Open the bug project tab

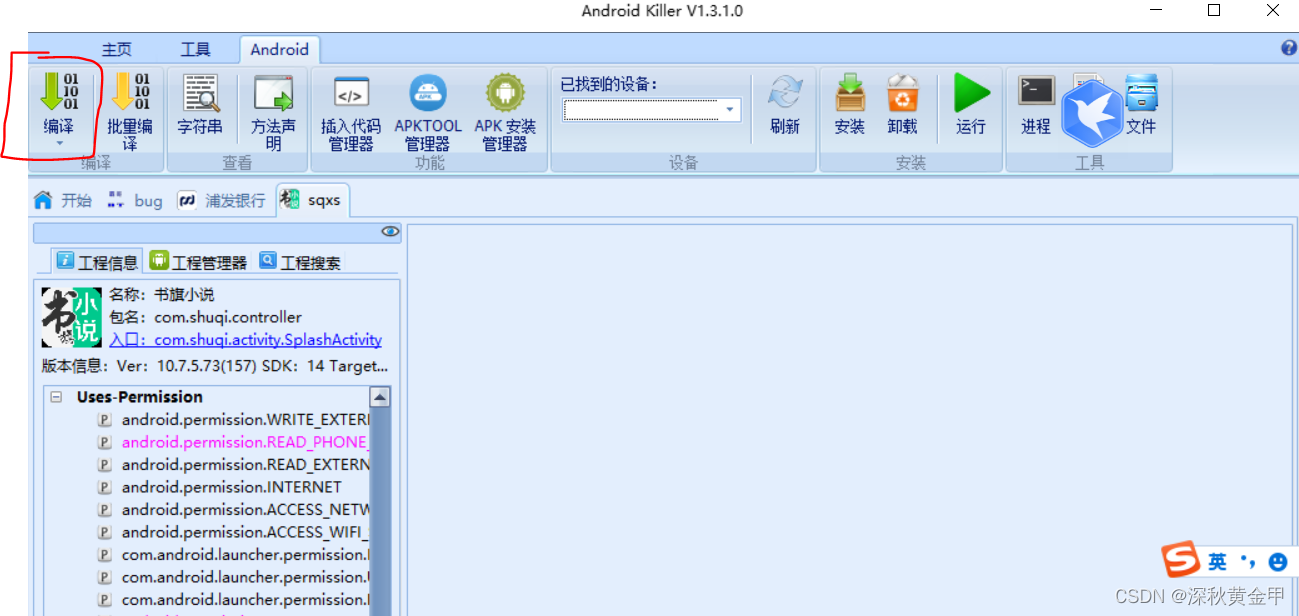click(x=135, y=200)
